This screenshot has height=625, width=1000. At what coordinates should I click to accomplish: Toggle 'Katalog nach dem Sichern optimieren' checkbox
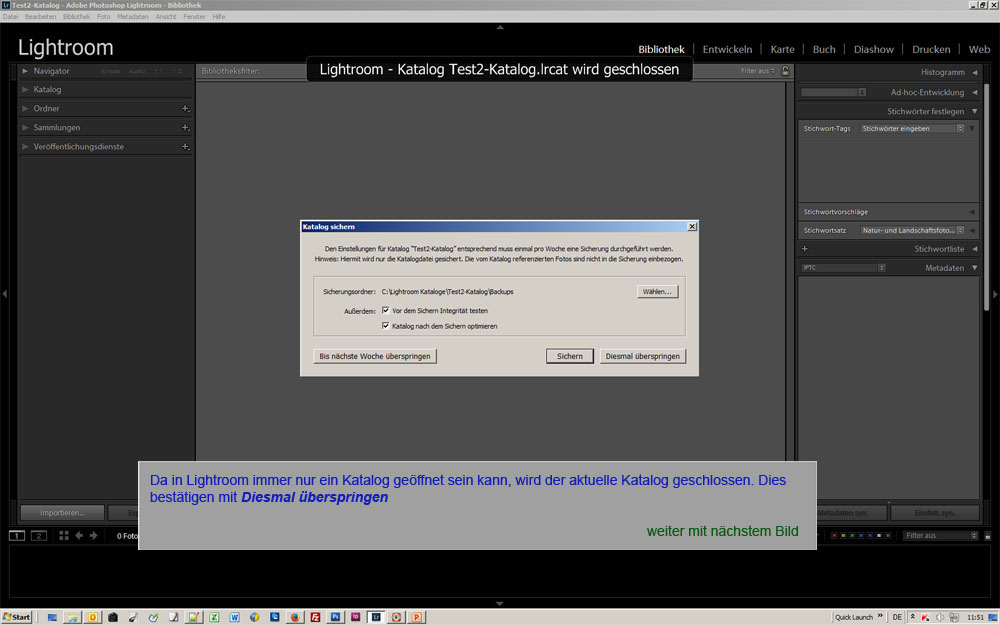point(386,326)
